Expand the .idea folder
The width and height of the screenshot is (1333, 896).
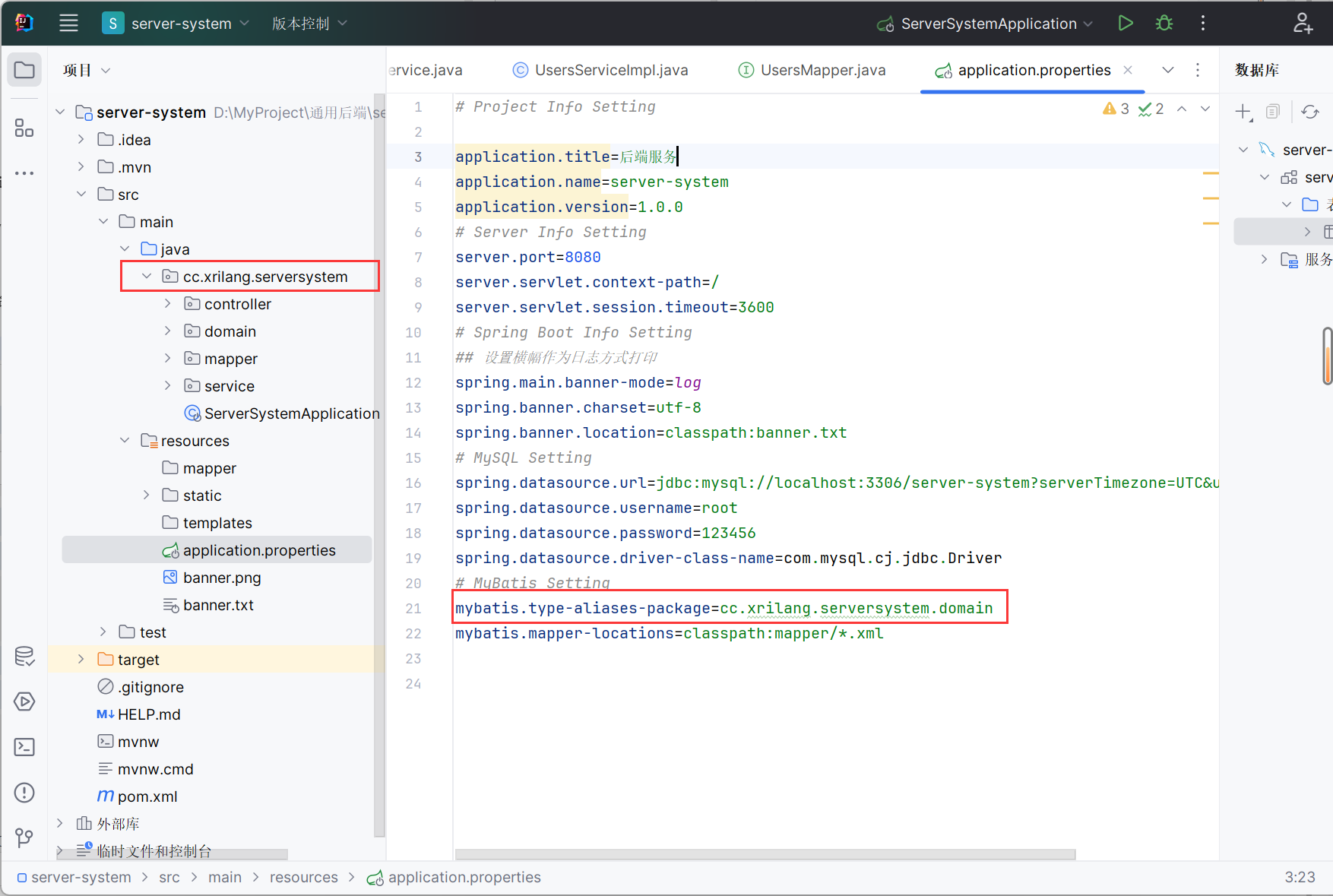[x=81, y=139]
